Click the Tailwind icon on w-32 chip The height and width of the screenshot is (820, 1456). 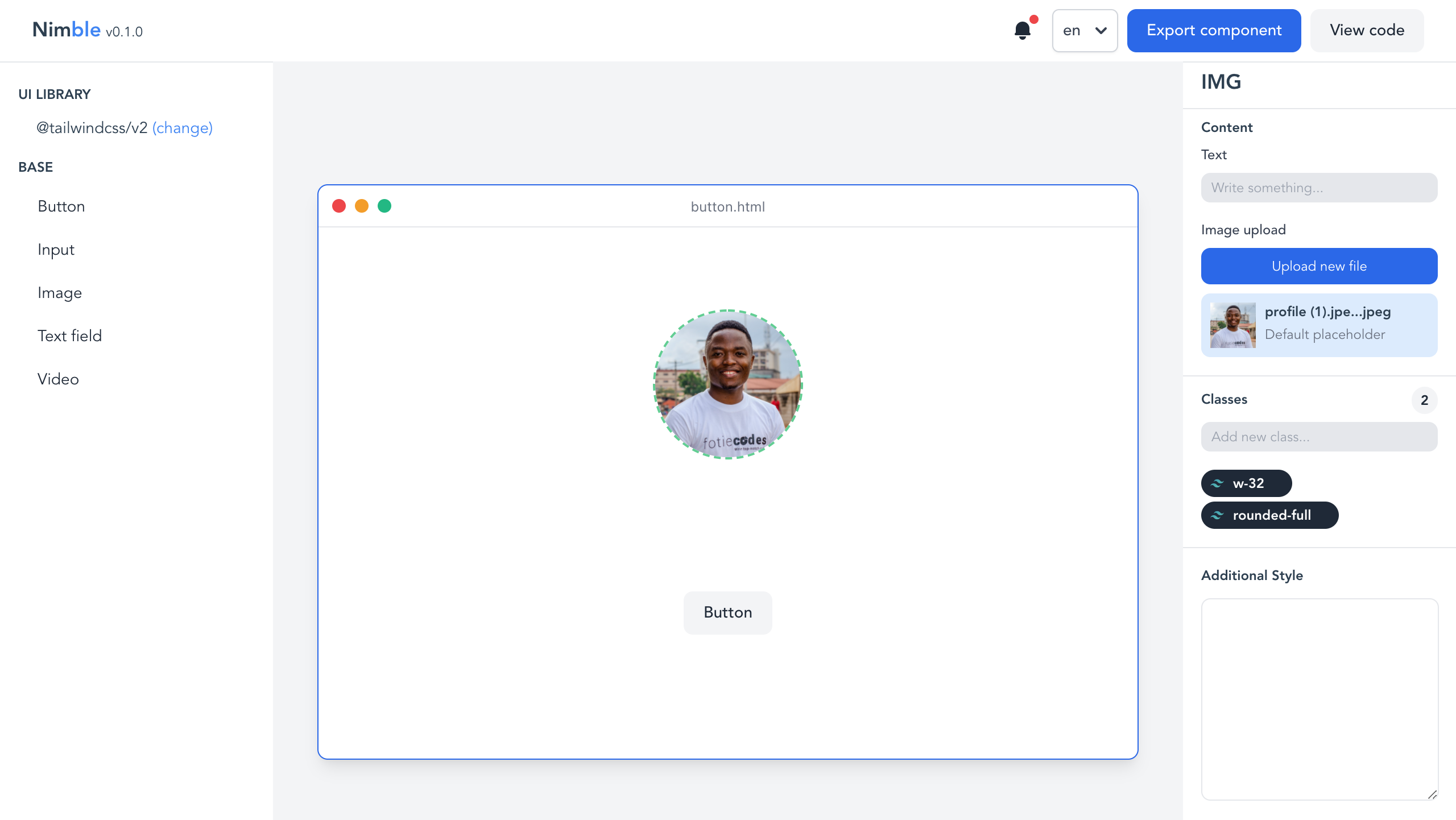(x=1217, y=483)
